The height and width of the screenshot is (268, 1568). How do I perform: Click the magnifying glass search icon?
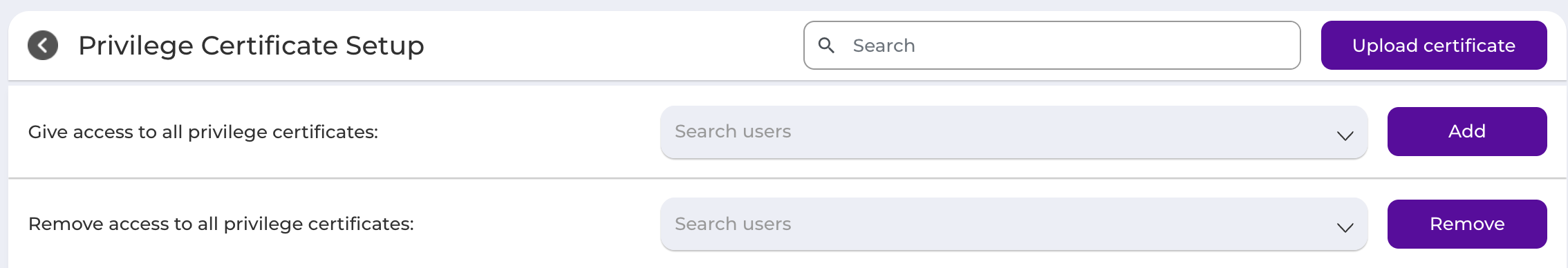[x=826, y=46]
